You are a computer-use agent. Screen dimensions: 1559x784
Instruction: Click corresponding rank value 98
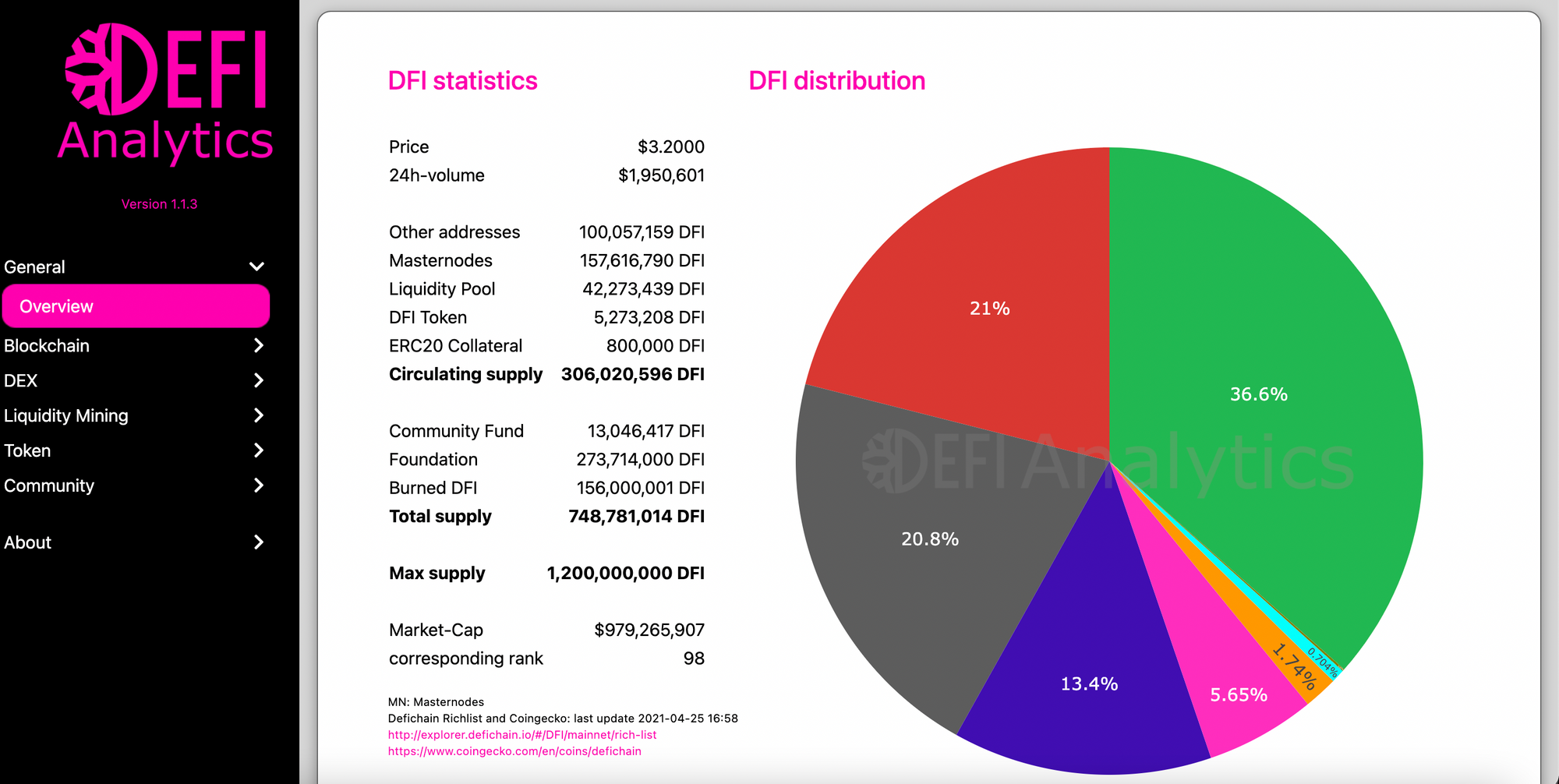(x=694, y=659)
